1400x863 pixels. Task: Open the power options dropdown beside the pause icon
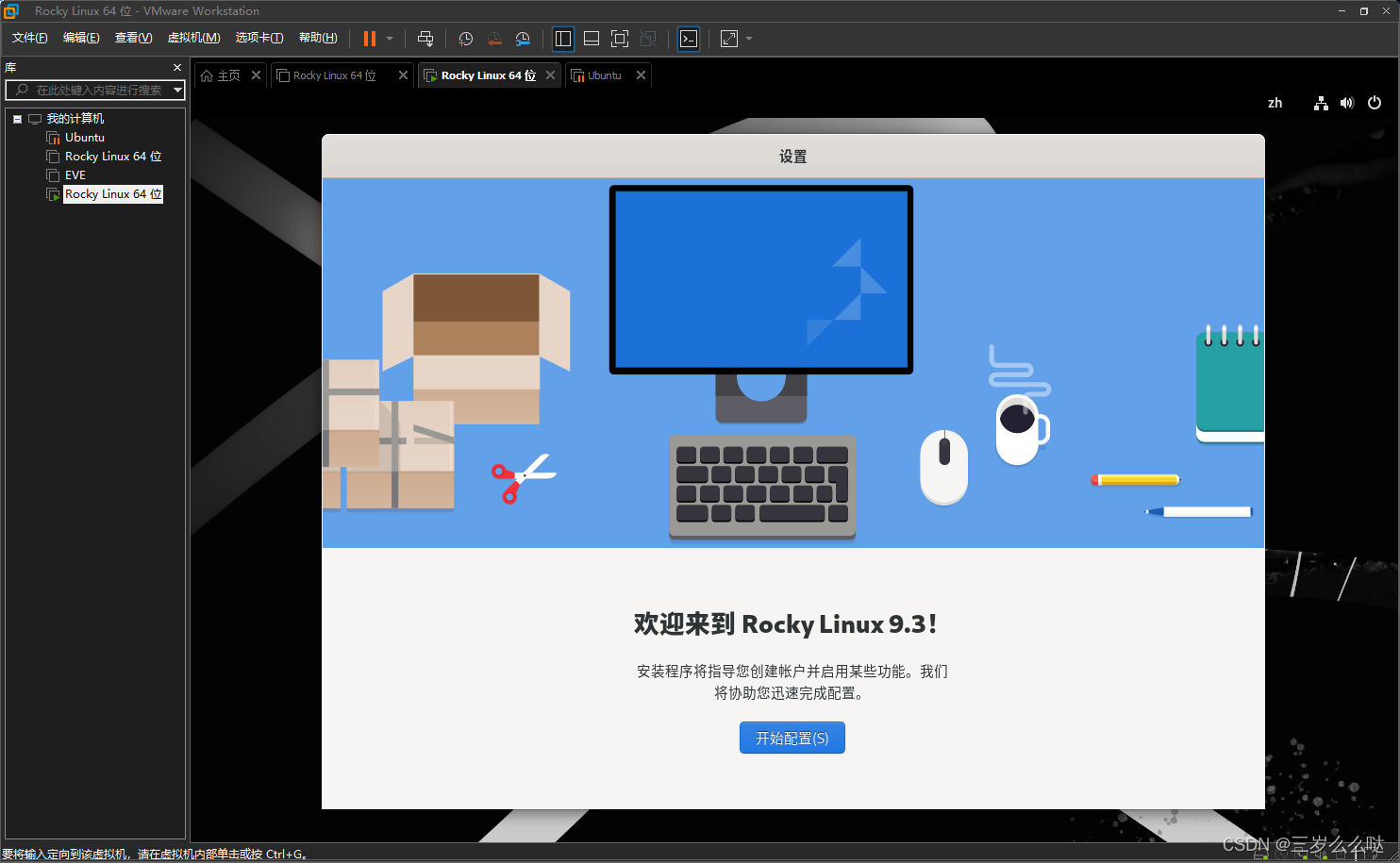[x=390, y=39]
